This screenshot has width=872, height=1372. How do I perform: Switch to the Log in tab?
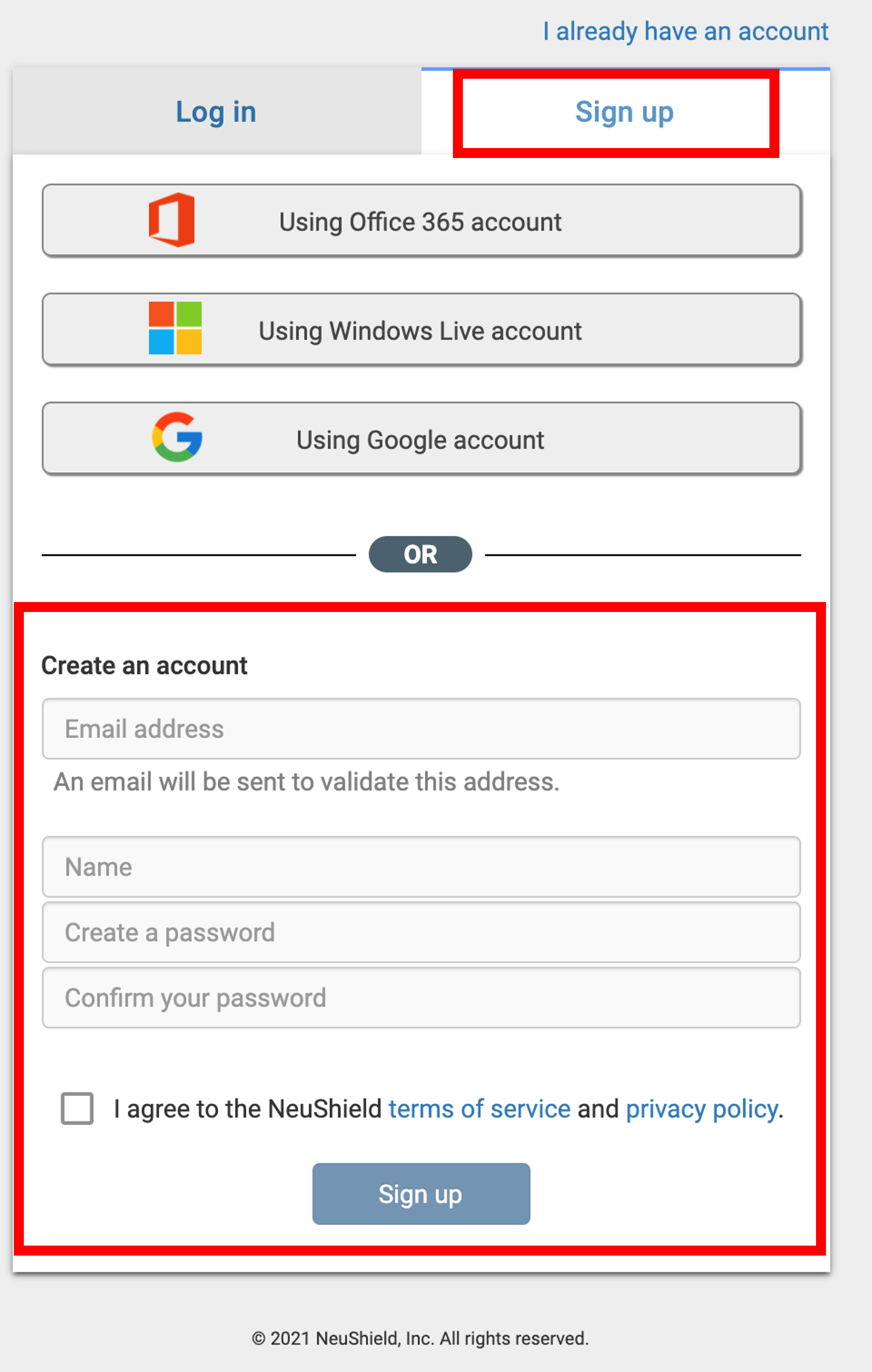(217, 111)
